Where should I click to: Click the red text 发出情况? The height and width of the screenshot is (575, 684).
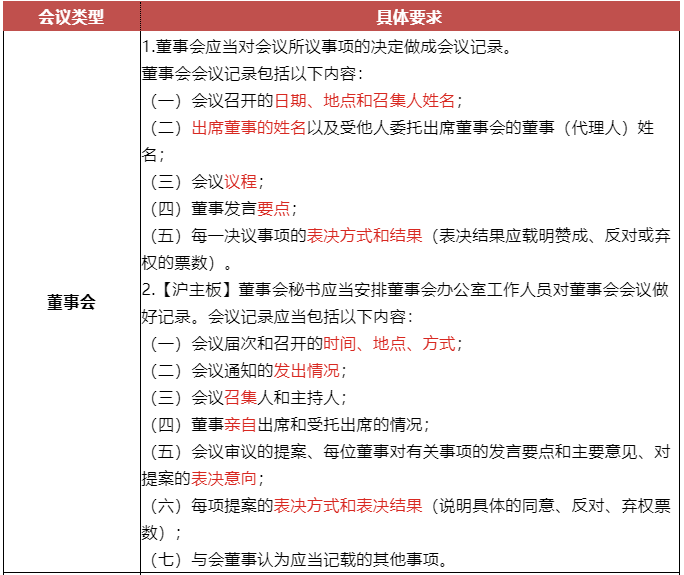307,371
